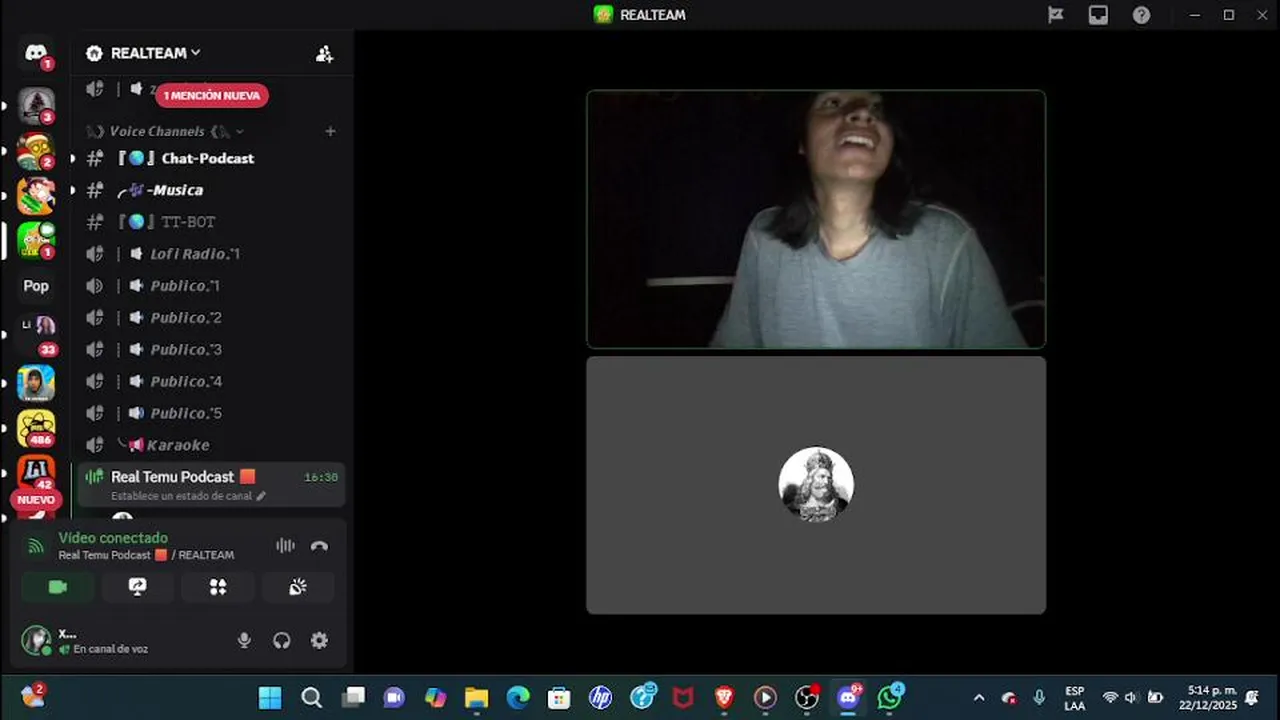Open the server with 33 notifications
The image size is (1280, 720).
tap(36, 332)
